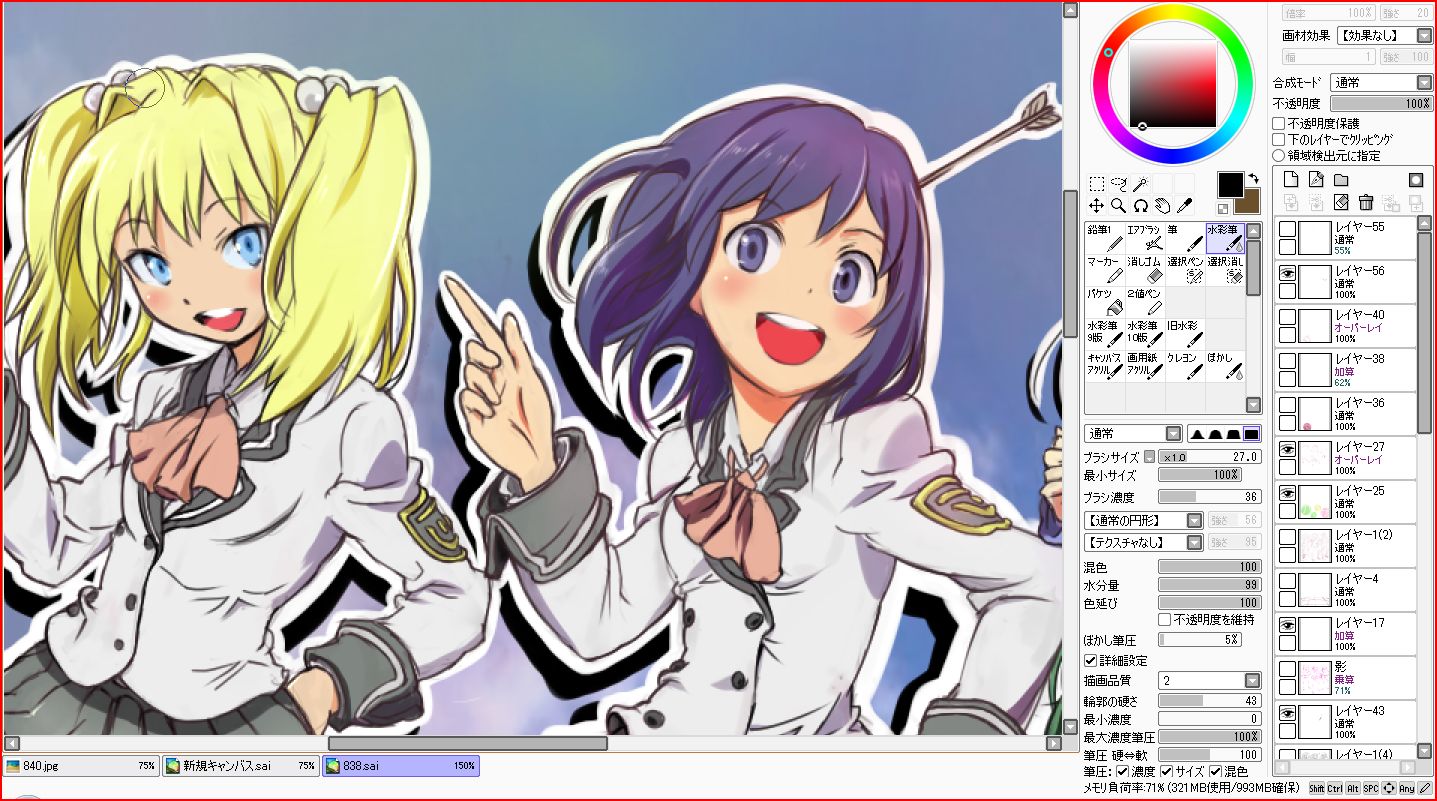This screenshot has width=1437, height=801.
Task: Switch to 840.jpg document tab
Action: tap(80, 767)
